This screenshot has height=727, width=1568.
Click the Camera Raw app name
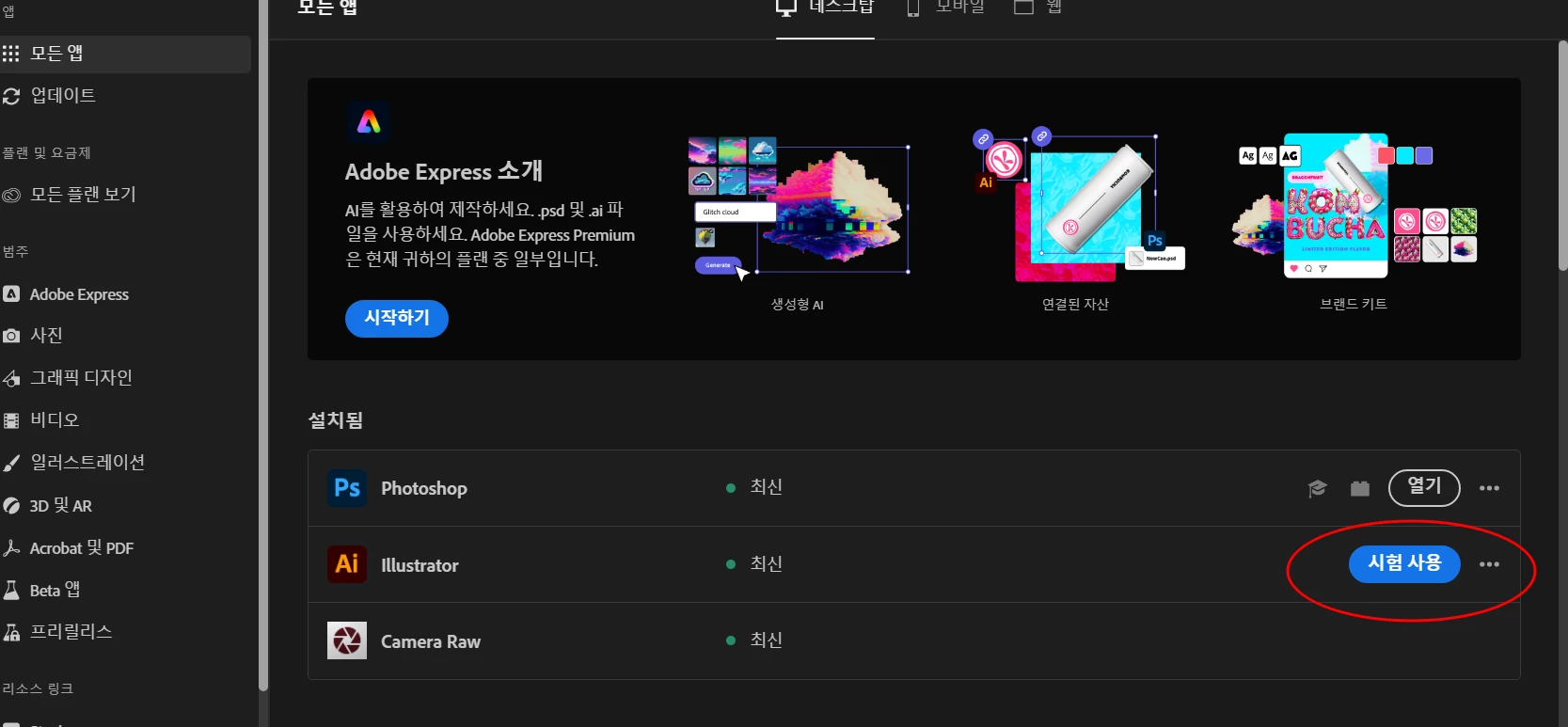[431, 641]
